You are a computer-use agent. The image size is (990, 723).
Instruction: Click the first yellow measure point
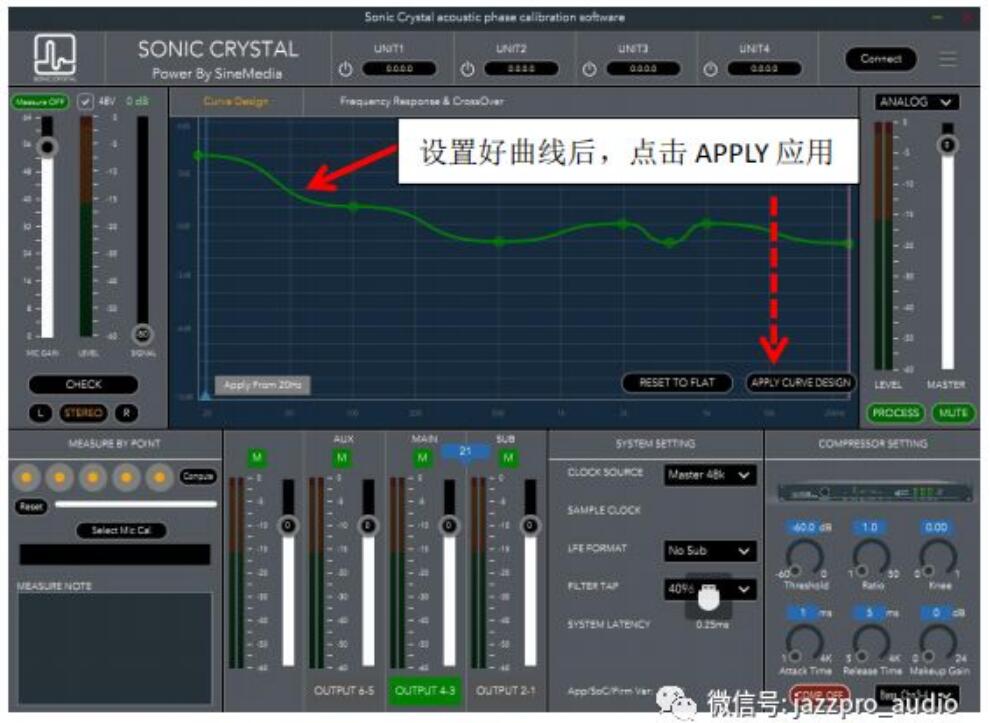[x=27, y=477]
